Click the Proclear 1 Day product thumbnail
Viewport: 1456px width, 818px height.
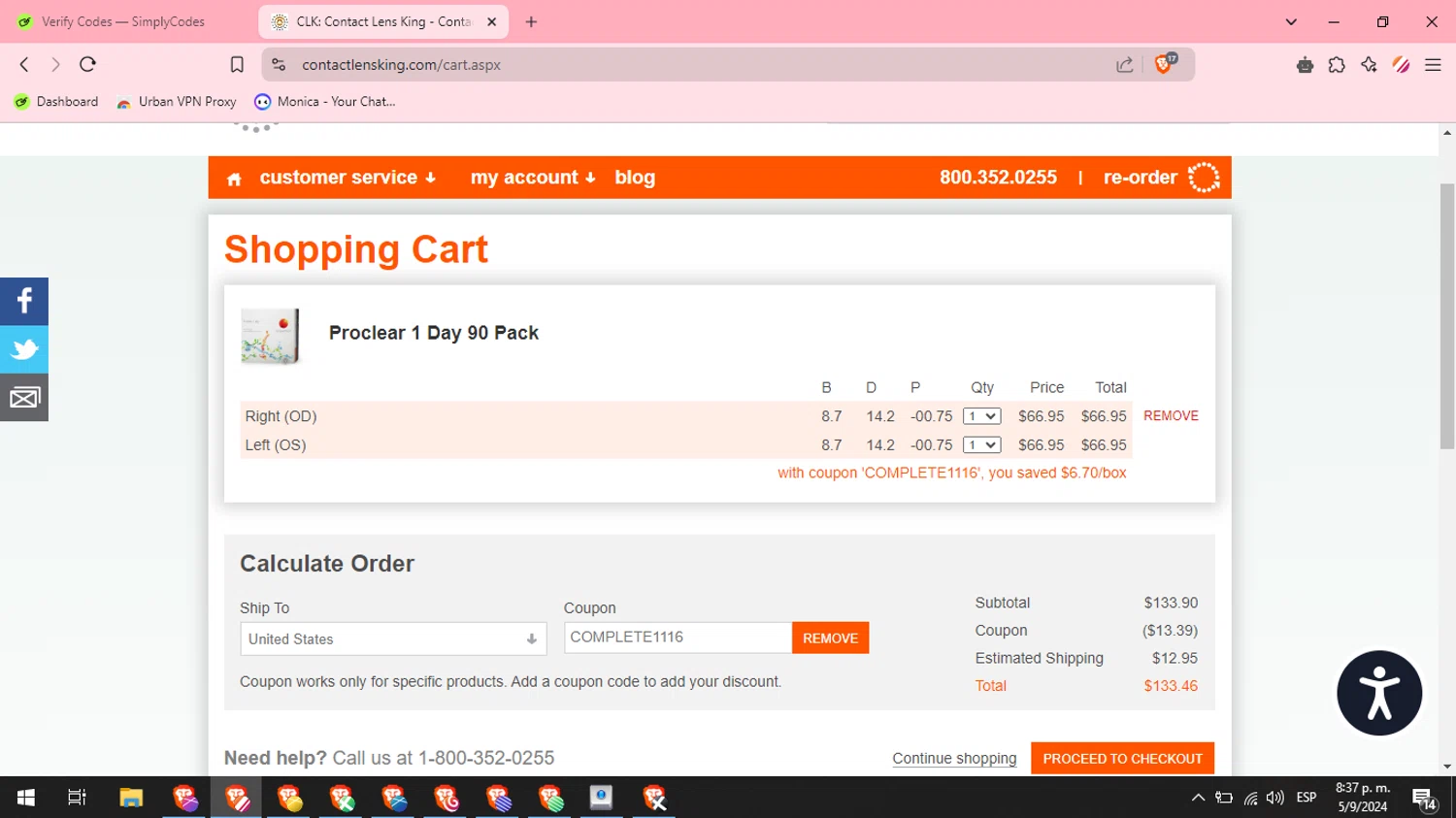[x=270, y=336]
